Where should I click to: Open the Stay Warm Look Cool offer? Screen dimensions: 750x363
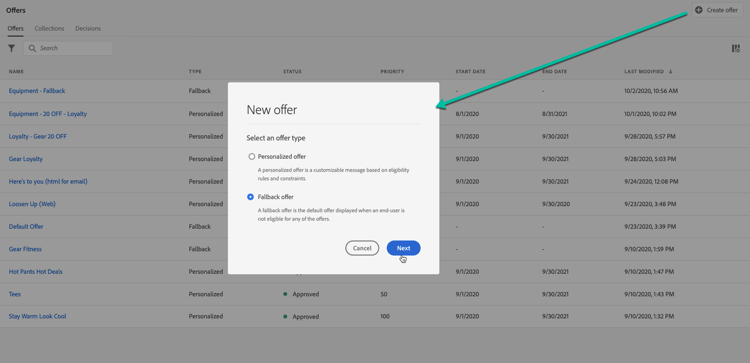(x=37, y=317)
